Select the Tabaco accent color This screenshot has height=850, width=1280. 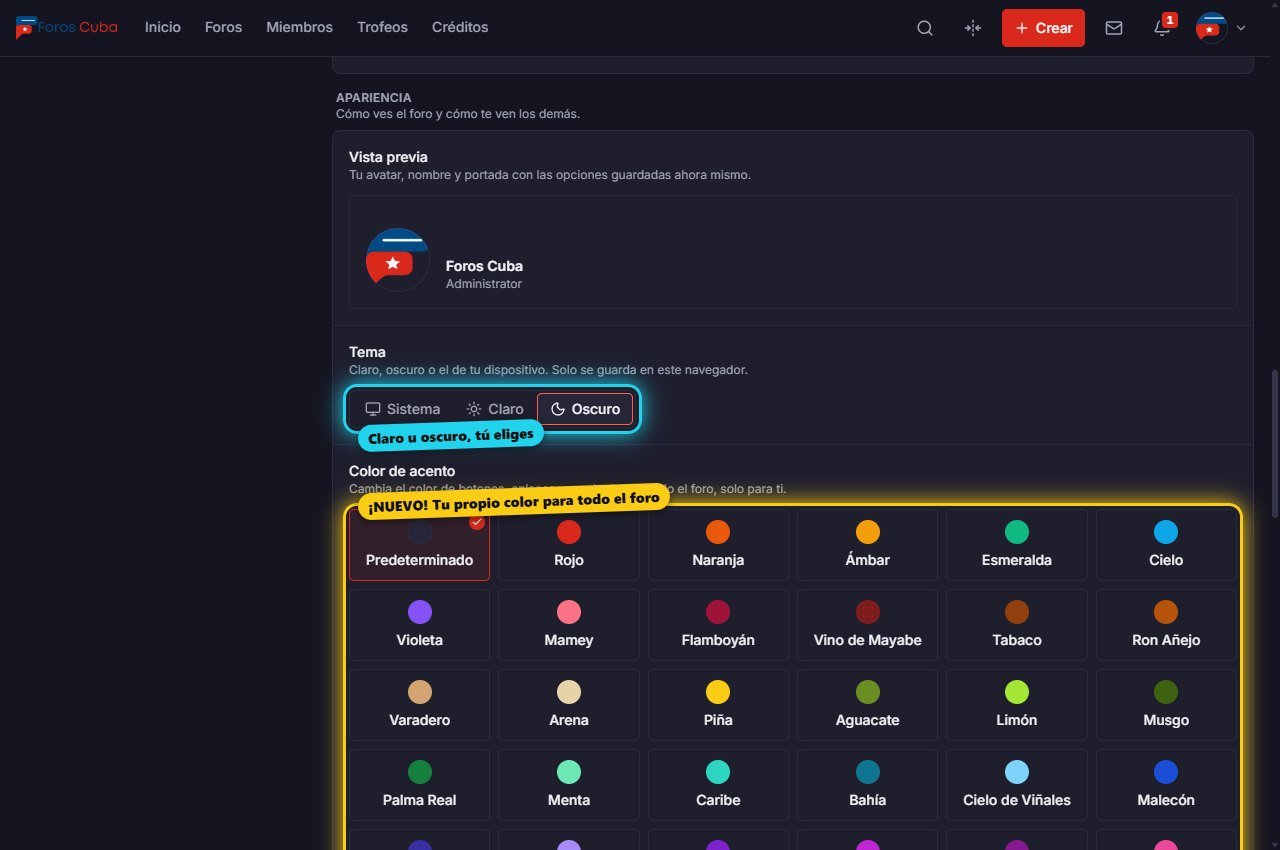(1017, 625)
